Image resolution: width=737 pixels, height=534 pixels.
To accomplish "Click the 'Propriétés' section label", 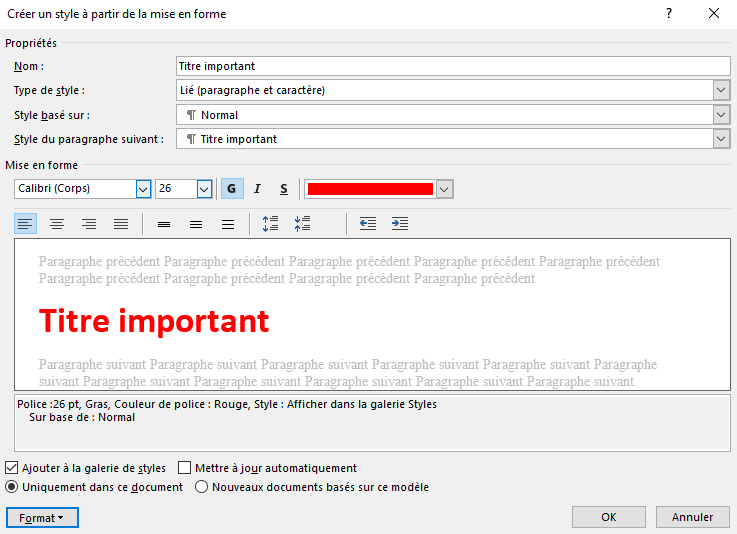I will (x=31, y=43).
